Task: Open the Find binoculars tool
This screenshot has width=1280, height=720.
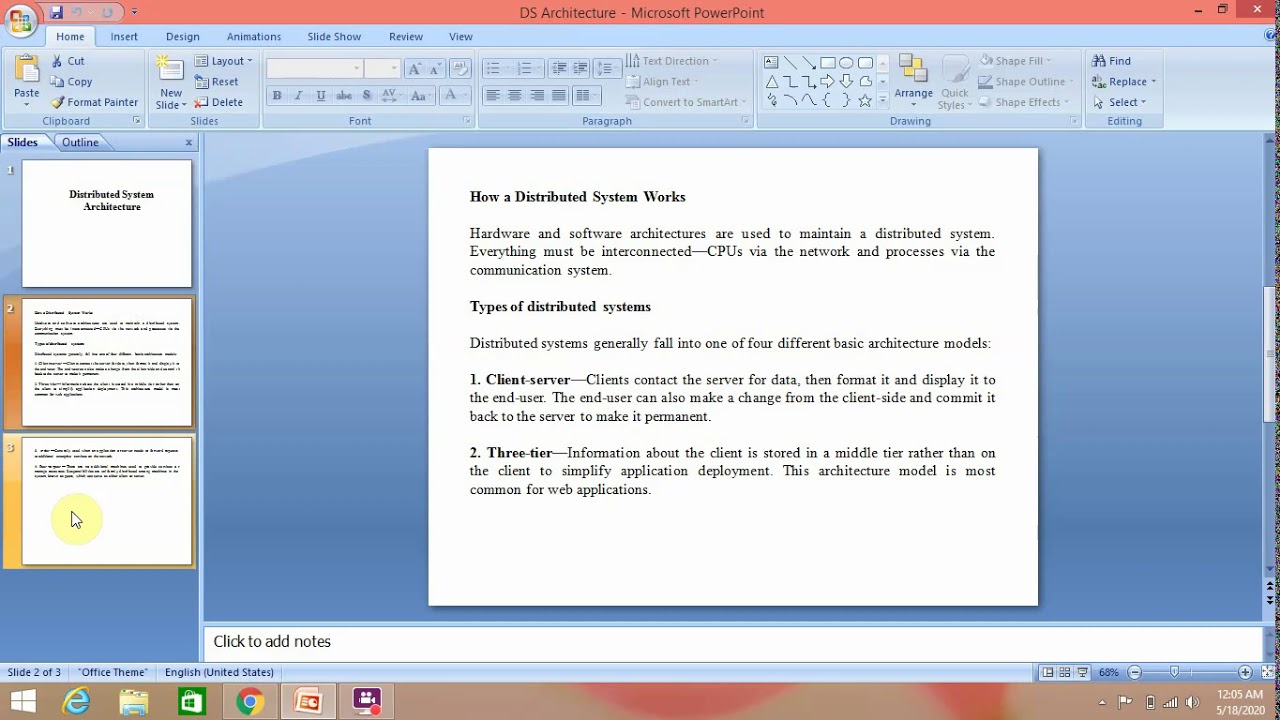Action: point(1099,61)
